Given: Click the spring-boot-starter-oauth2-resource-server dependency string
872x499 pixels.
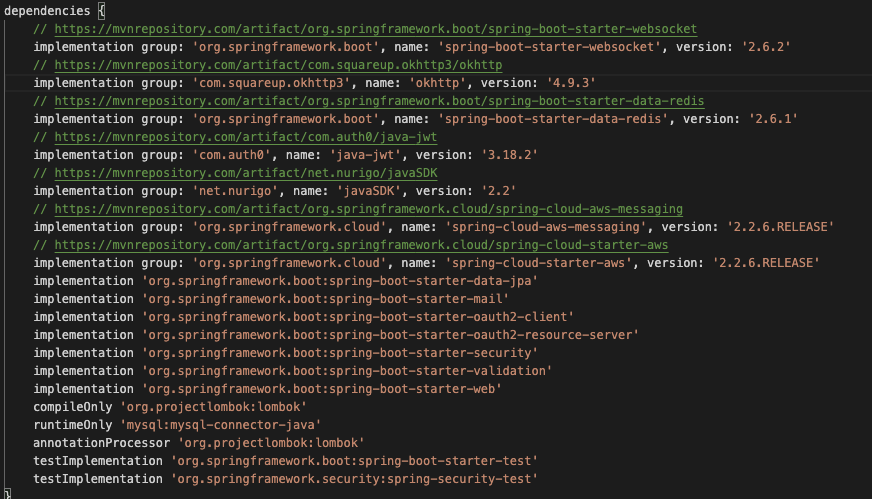Looking at the screenshot, I should (390, 335).
